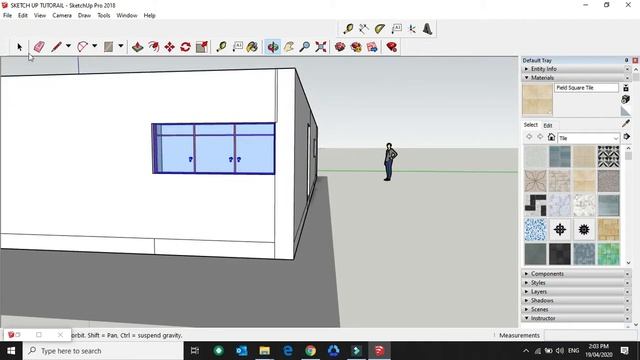Viewport: 640px width, 360px height.
Task: Pick the Sample Paint eyedropper
Action: click(626, 123)
